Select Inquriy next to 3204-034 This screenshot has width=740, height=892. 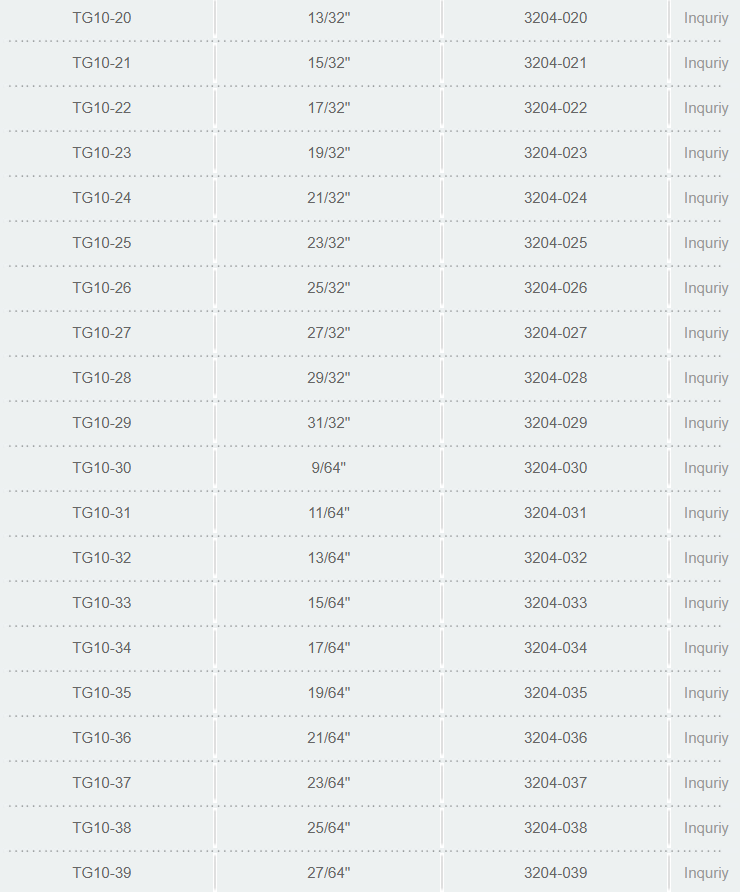pos(705,647)
